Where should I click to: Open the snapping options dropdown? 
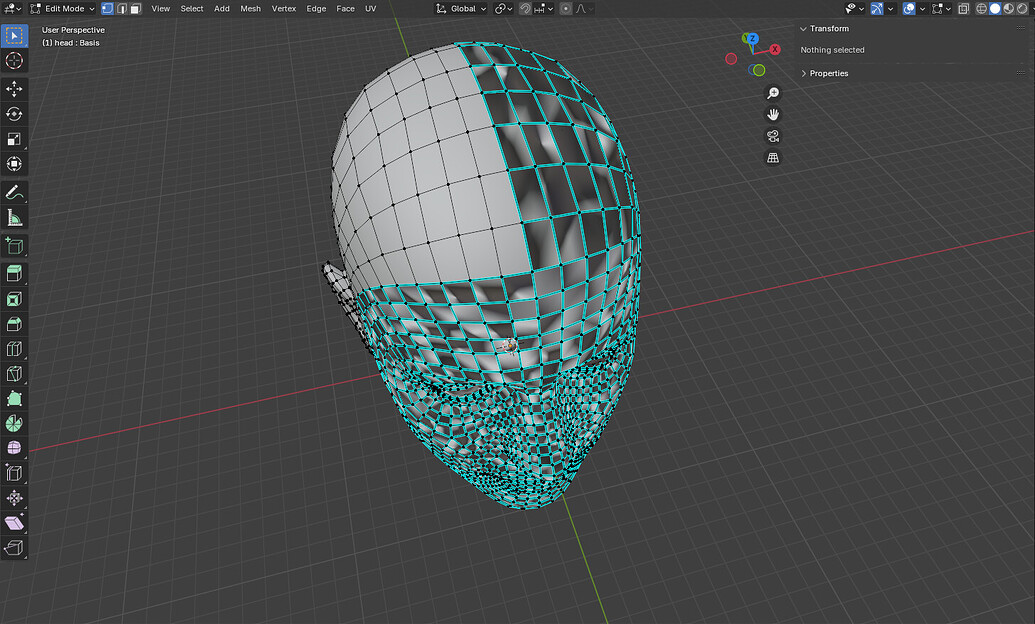[544, 9]
